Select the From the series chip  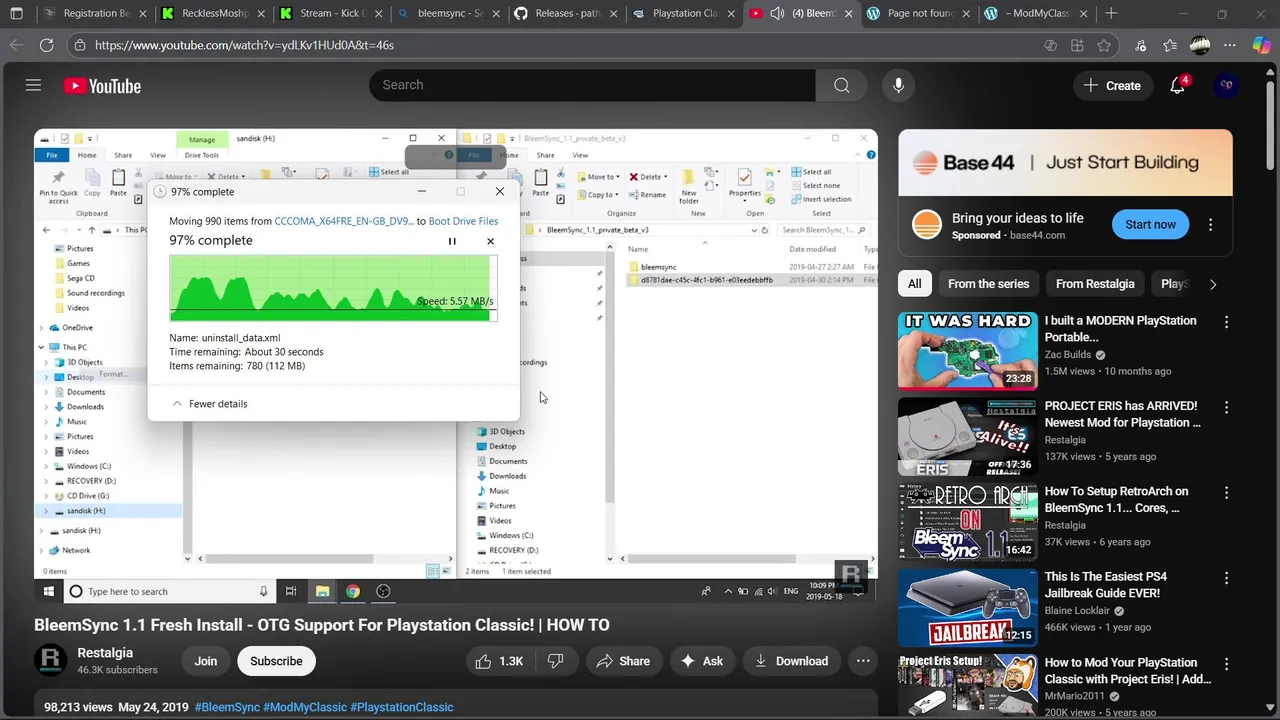tap(988, 284)
